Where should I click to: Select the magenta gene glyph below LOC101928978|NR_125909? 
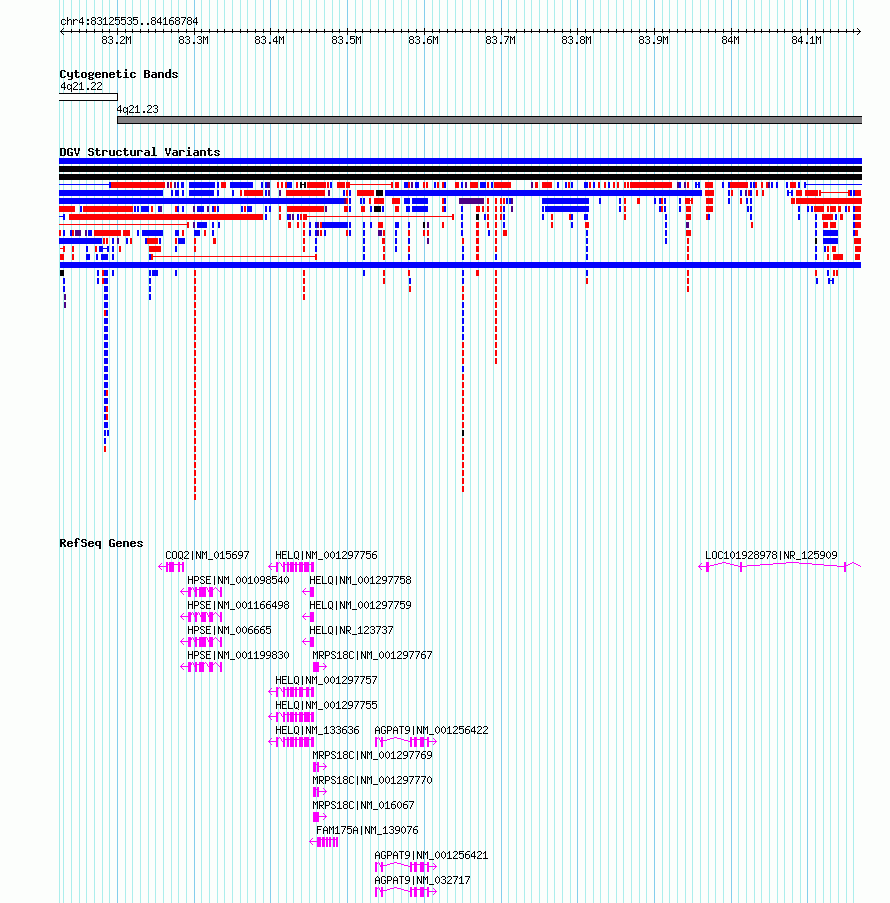point(779,567)
